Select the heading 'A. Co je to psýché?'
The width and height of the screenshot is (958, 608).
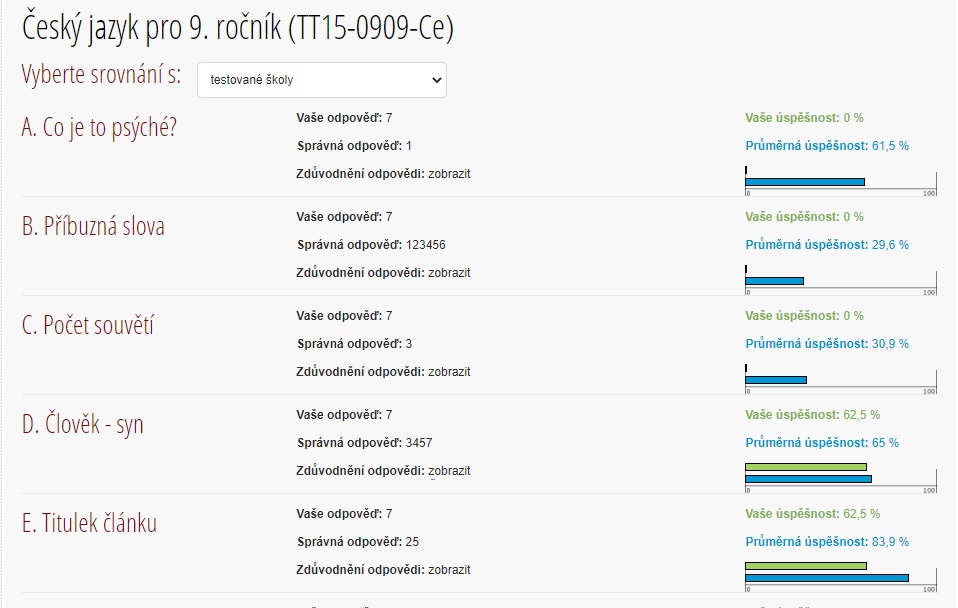(x=99, y=128)
